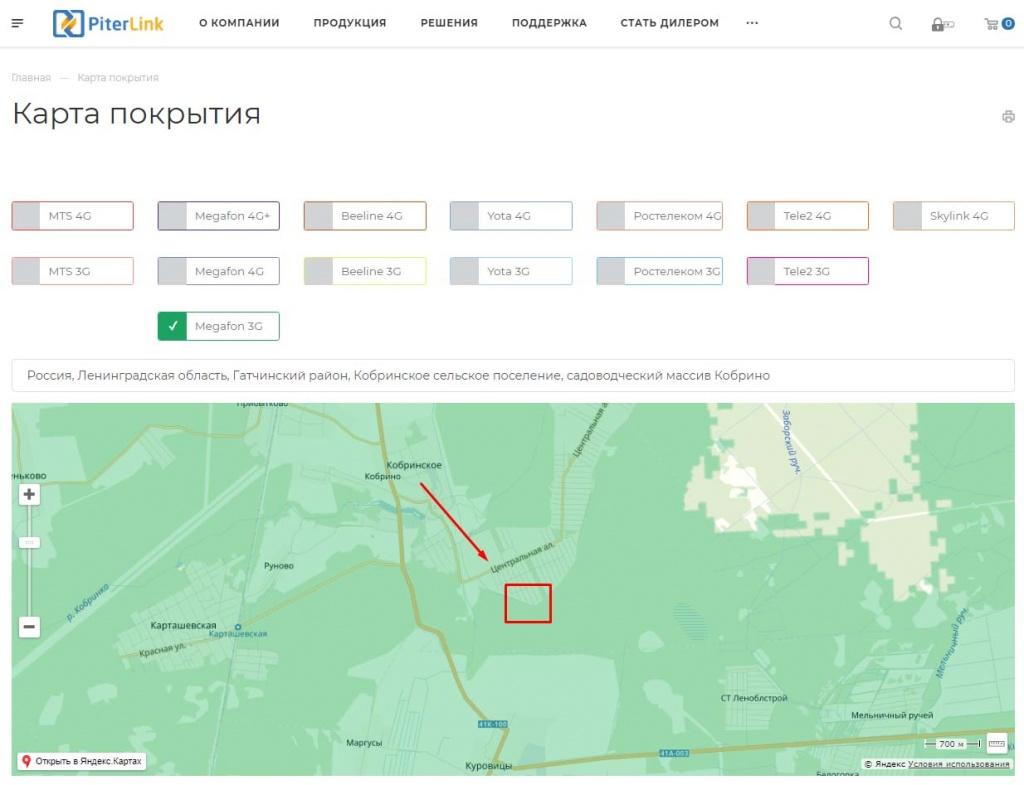
Task: Open map in Яндекс.Картах
Action: coord(82,761)
